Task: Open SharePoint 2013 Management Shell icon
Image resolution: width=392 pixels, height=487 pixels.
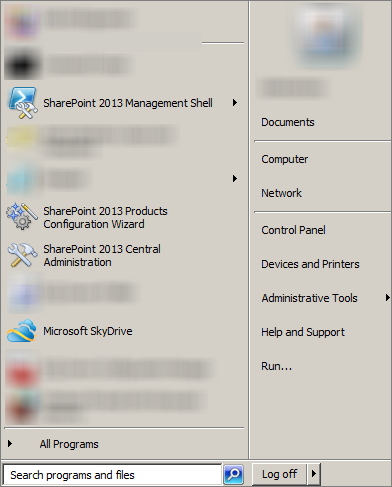Action: (x=23, y=103)
